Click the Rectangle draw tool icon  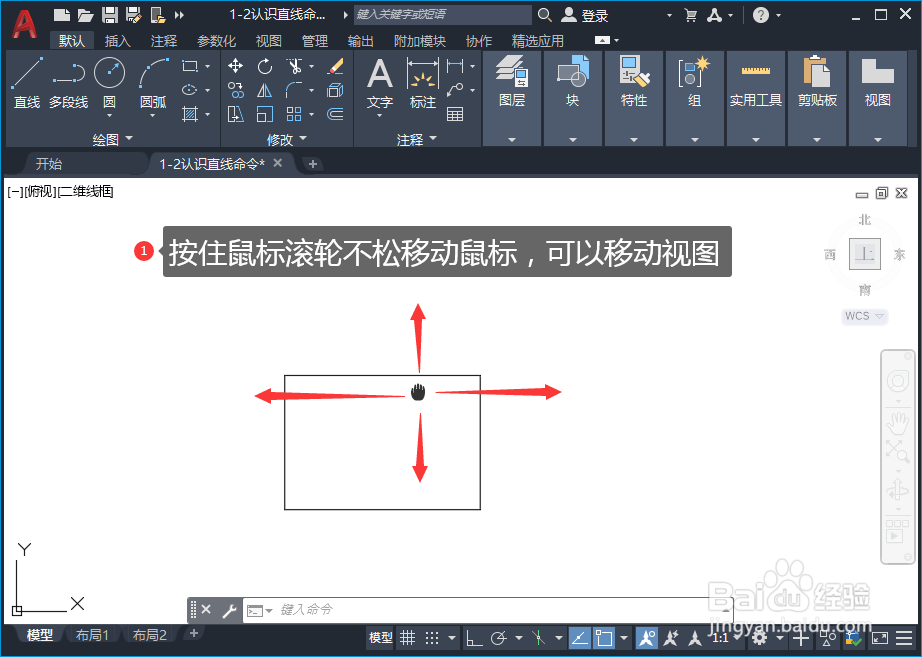(x=190, y=66)
